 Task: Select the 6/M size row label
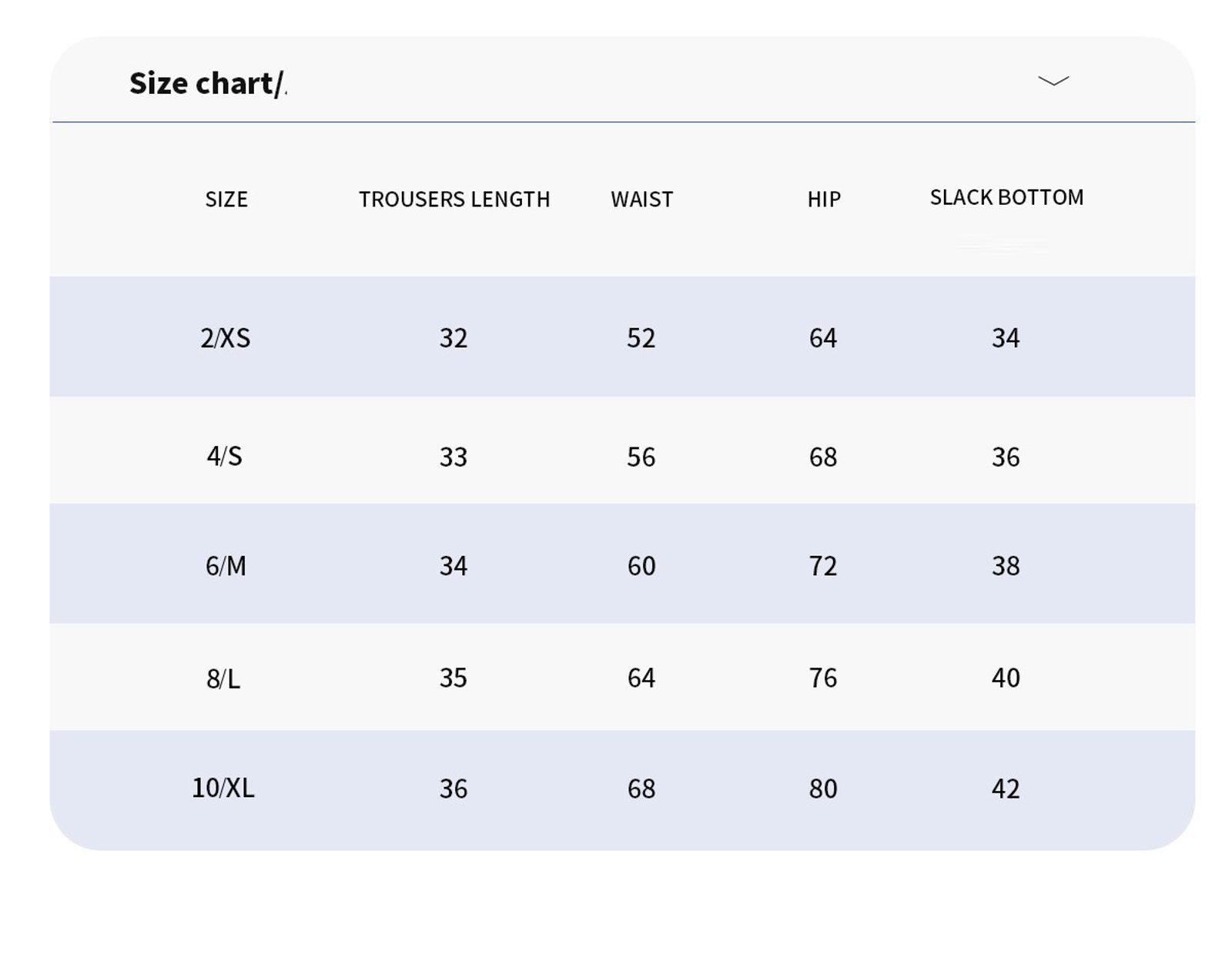tap(226, 566)
